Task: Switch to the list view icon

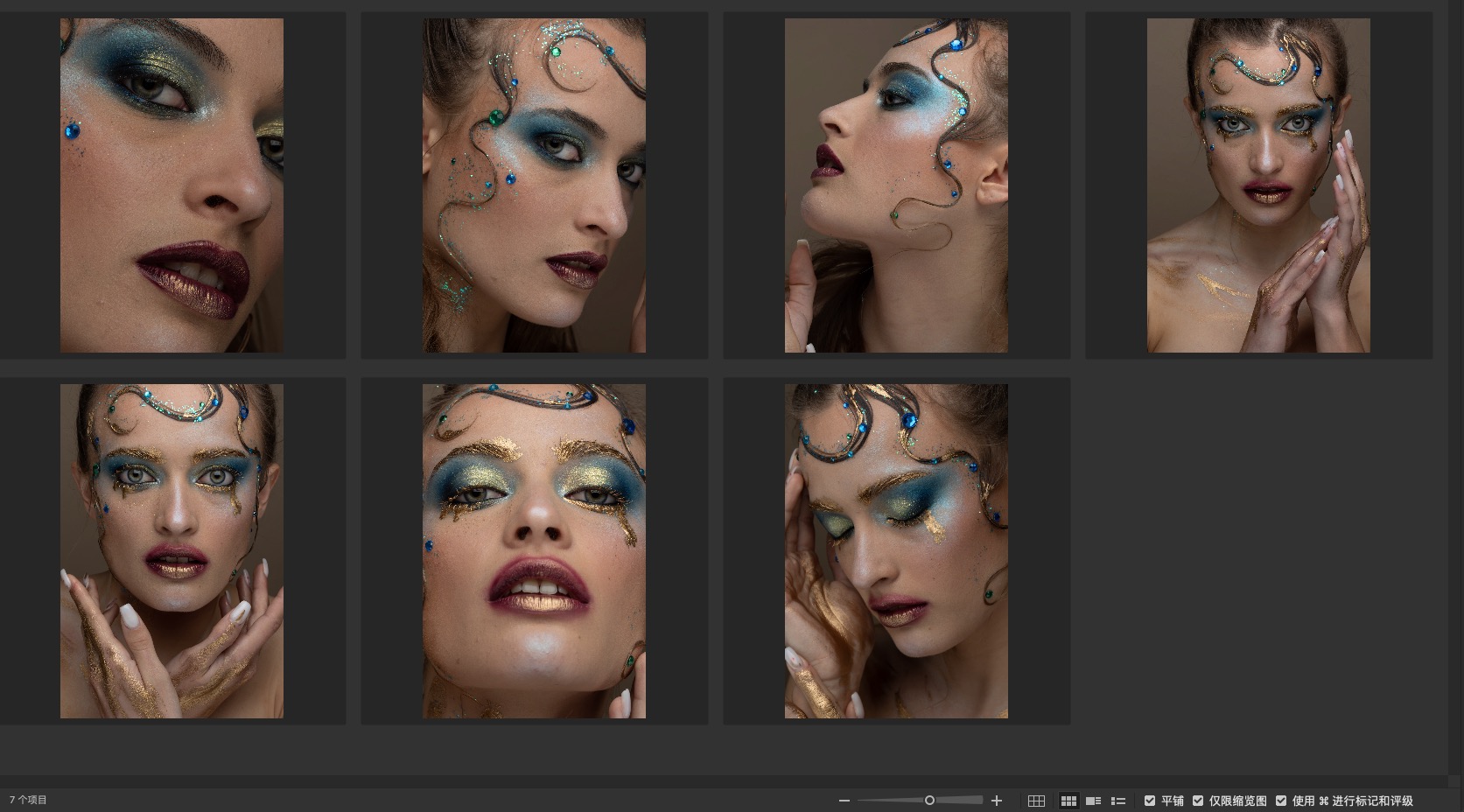Action: (x=1117, y=801)
